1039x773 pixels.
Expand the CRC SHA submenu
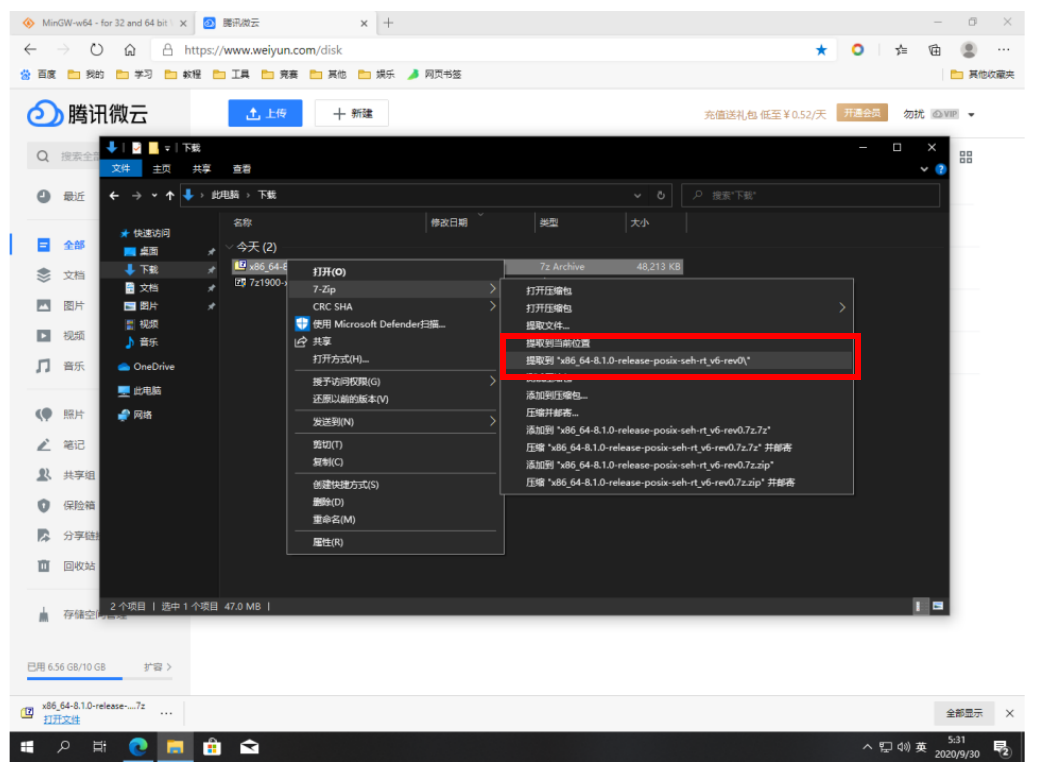click(x=394, y=307)
